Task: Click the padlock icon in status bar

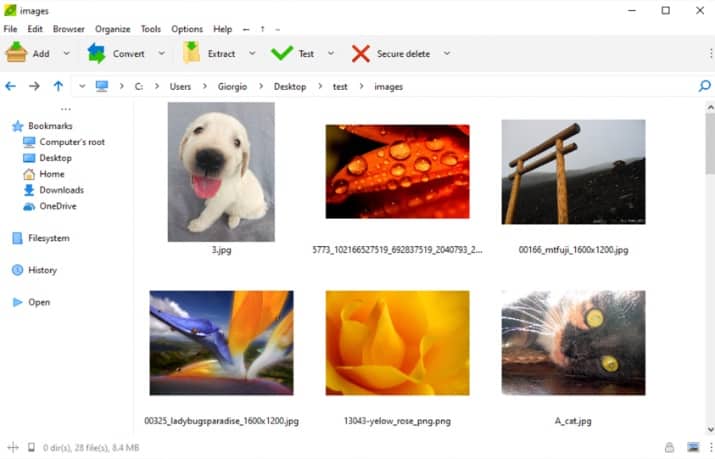Action: click(x=669, y=447)
